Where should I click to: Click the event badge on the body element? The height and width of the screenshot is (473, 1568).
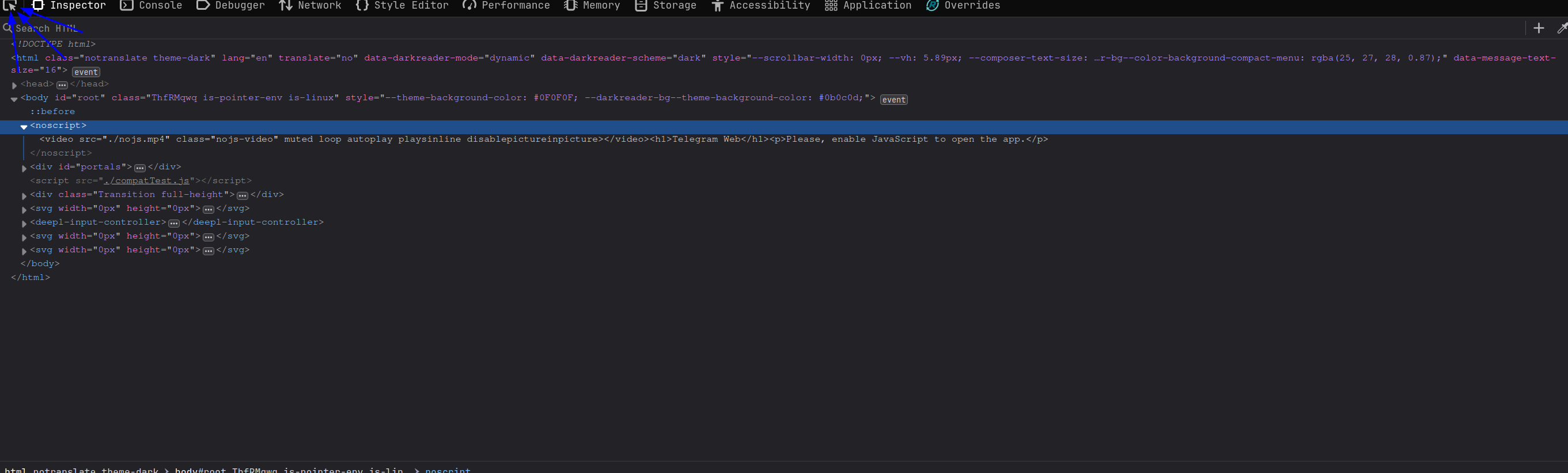(x=893, y=100)
